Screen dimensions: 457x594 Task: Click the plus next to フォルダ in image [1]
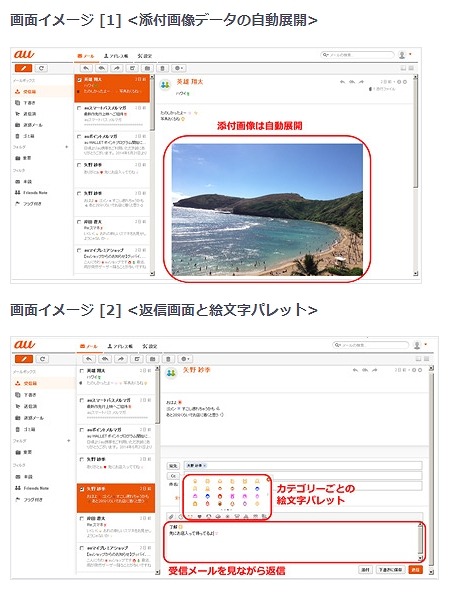67,147
